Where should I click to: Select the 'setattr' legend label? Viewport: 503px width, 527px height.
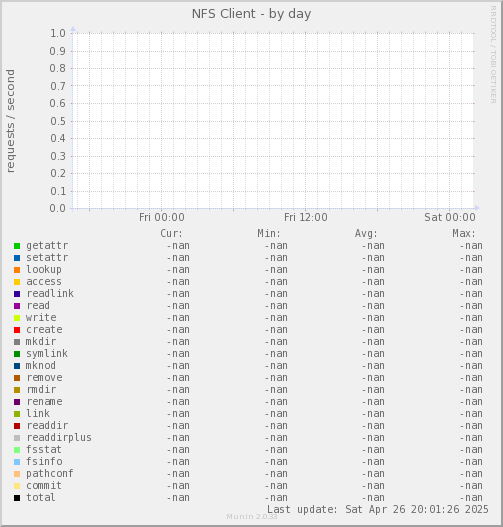(47, 258)
